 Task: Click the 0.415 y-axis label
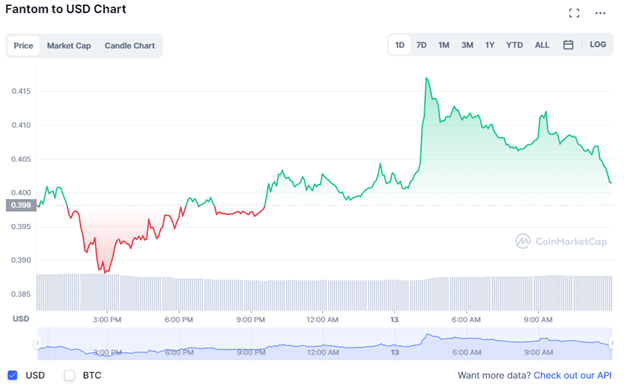pyautogui.click(x=21, y=91)
